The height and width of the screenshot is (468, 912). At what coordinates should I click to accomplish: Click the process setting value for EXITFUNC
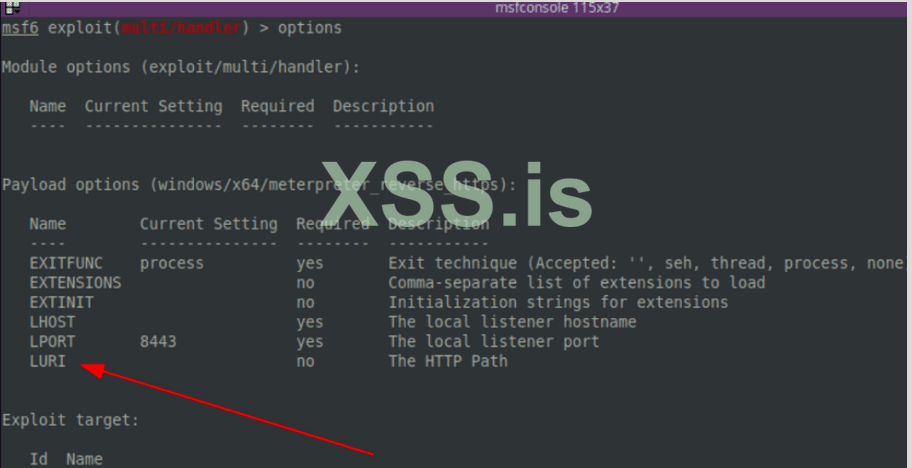[172, 263]
